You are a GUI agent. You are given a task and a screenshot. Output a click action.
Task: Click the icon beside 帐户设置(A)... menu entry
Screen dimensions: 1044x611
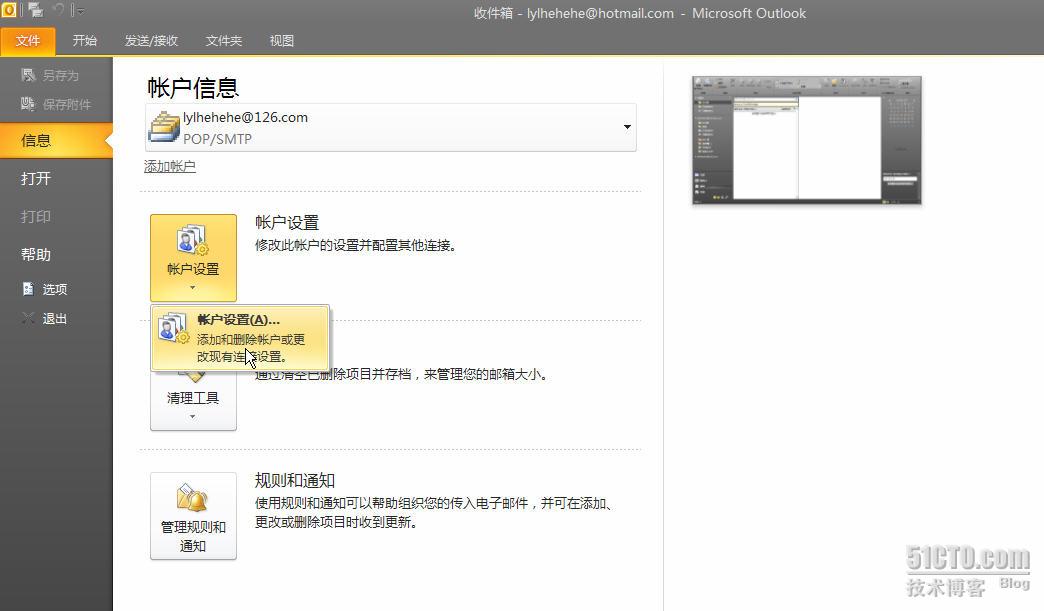173,328
